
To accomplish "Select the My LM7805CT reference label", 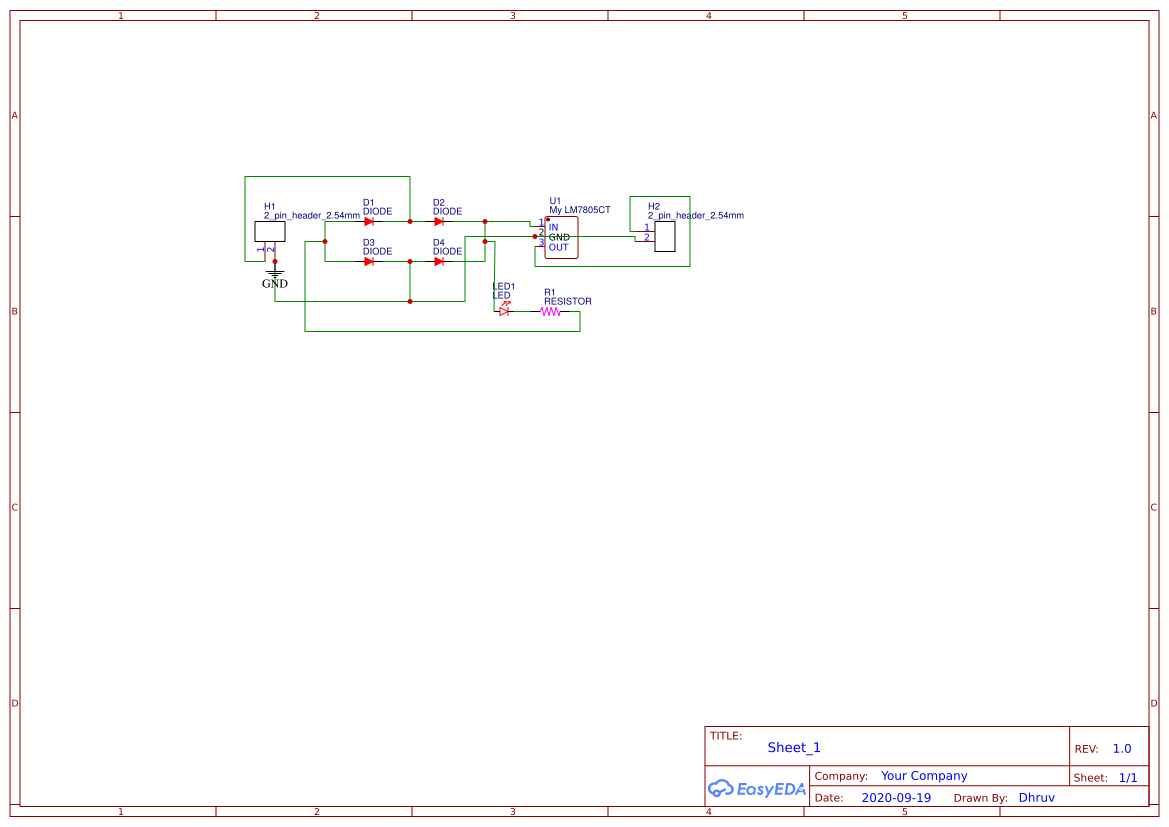I will [578, 210].
